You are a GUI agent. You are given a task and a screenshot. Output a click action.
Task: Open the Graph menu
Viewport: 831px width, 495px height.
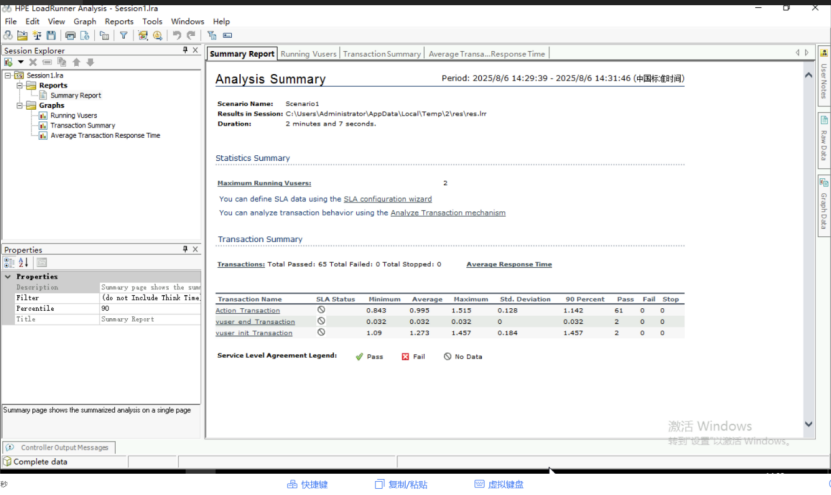pos(85,21)
